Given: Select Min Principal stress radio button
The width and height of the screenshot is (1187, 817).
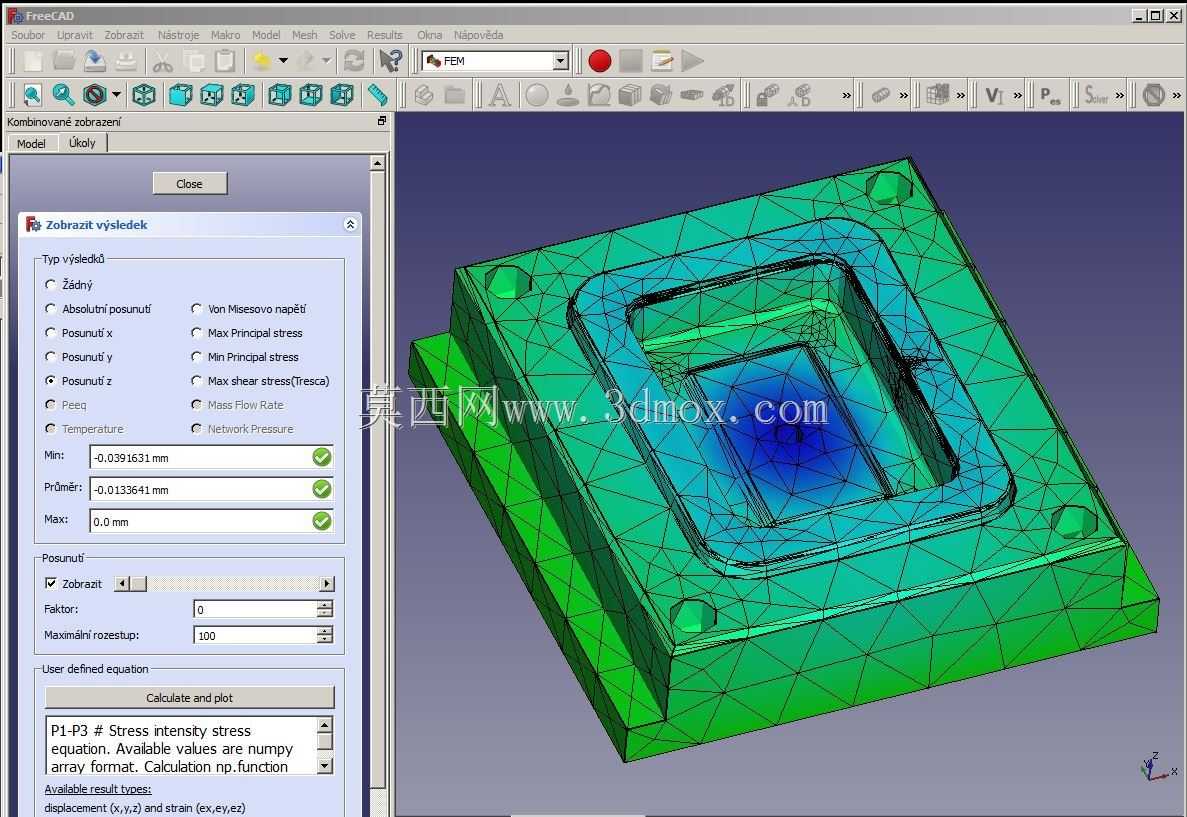Looking at the screenshot, I should 245,357.
